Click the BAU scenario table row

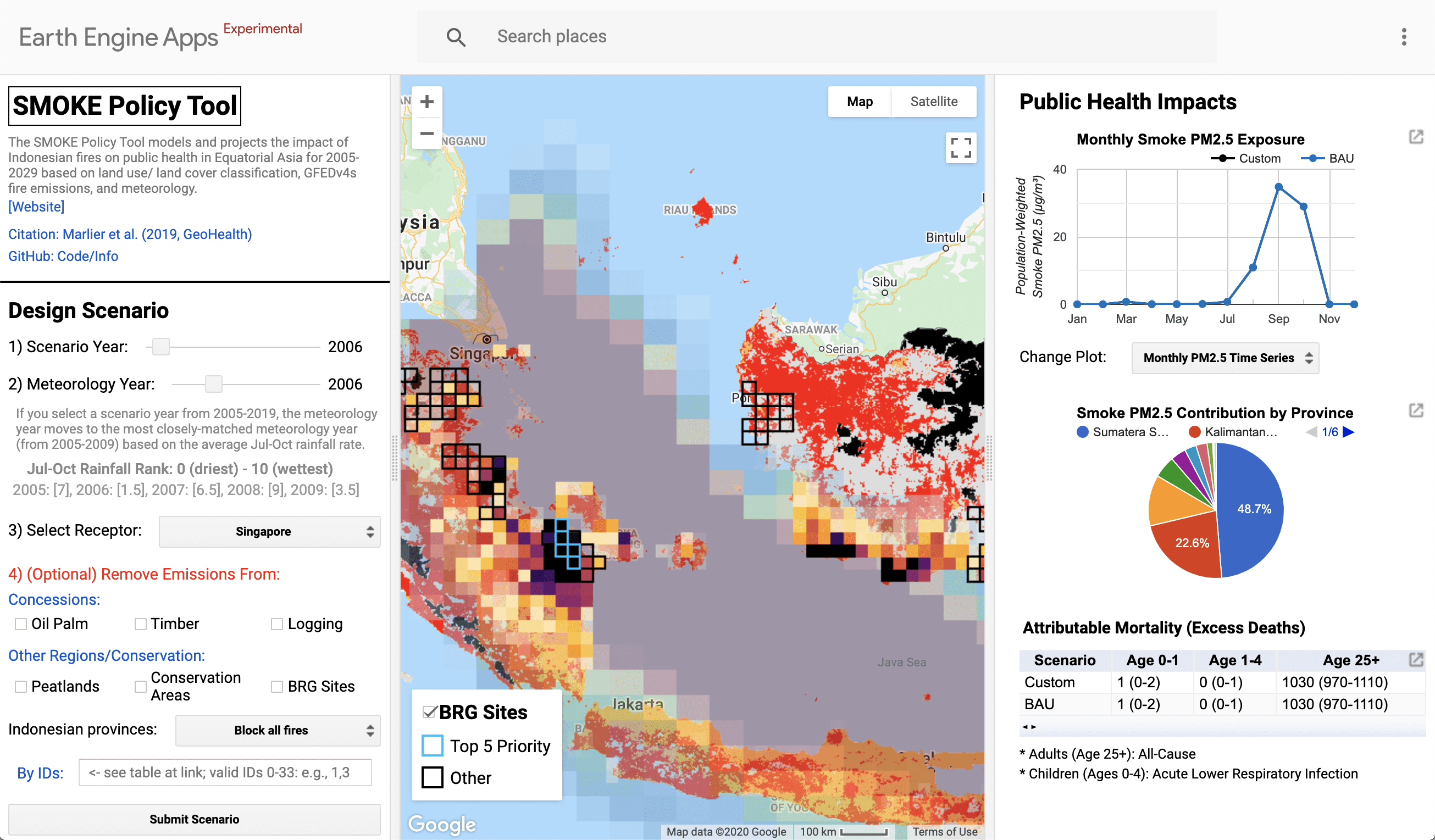tap(1222, 704)
